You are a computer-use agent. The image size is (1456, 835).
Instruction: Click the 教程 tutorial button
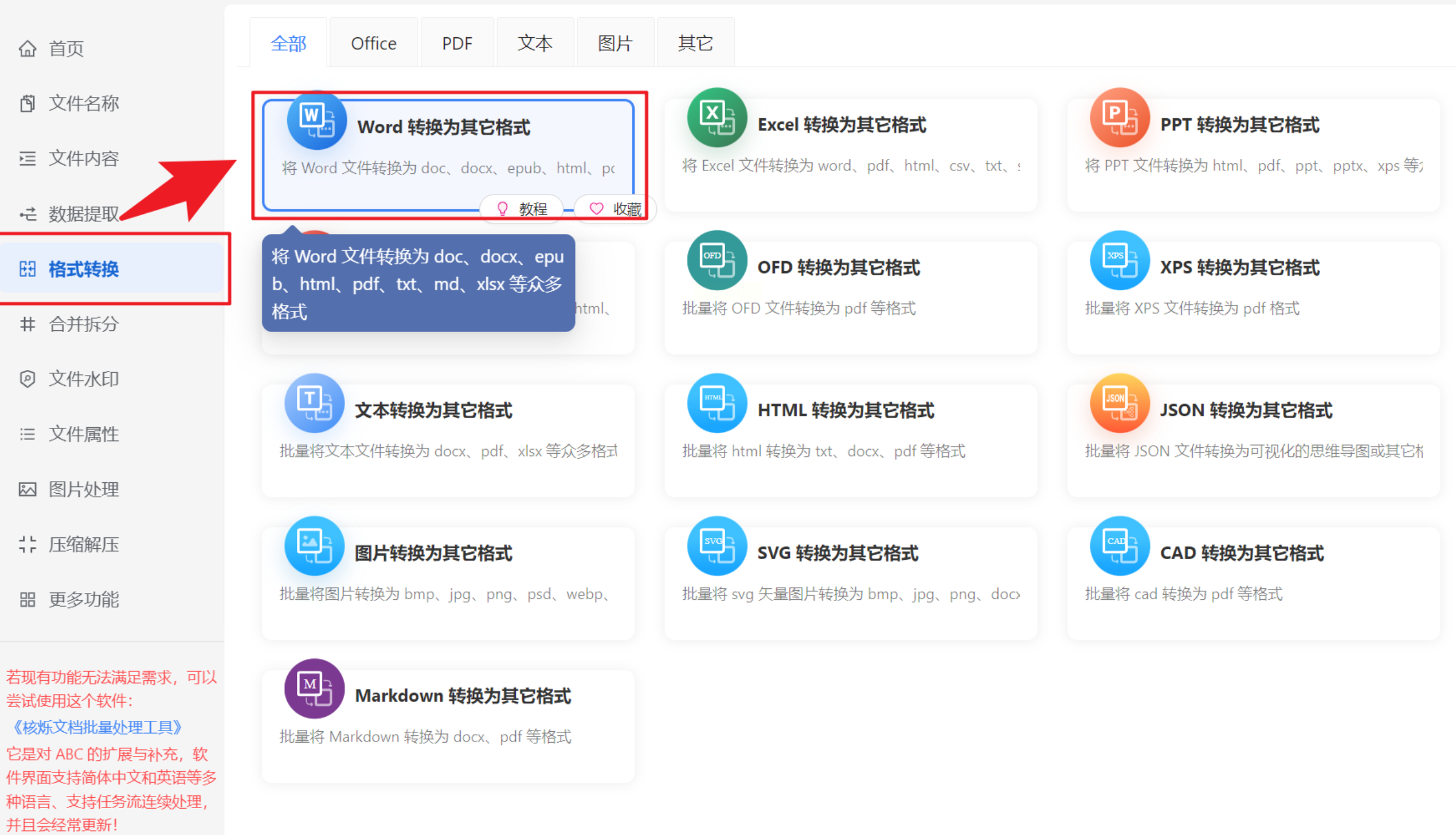point(522,209)
